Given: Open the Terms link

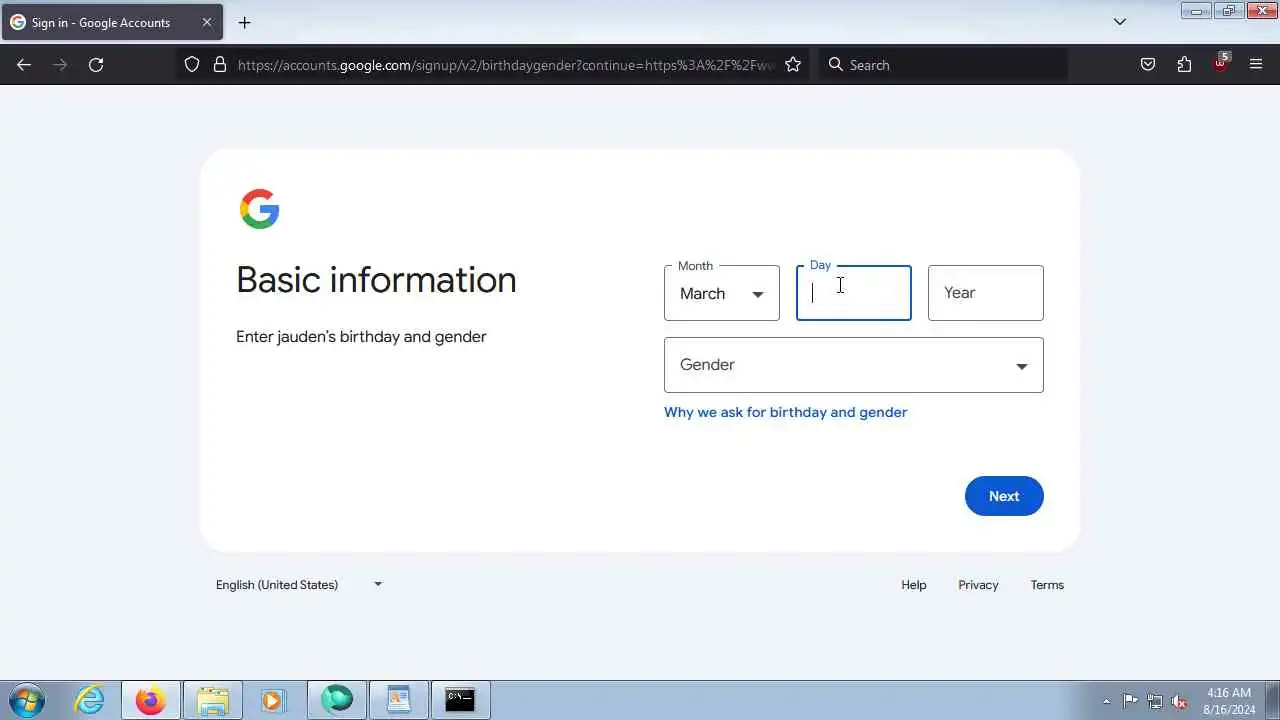Looking at the screenshot, I should coord(1047,585).
